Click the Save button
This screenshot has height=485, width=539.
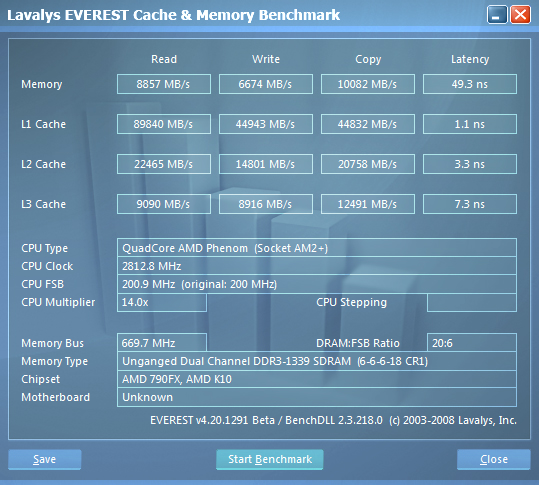(45, 459)
